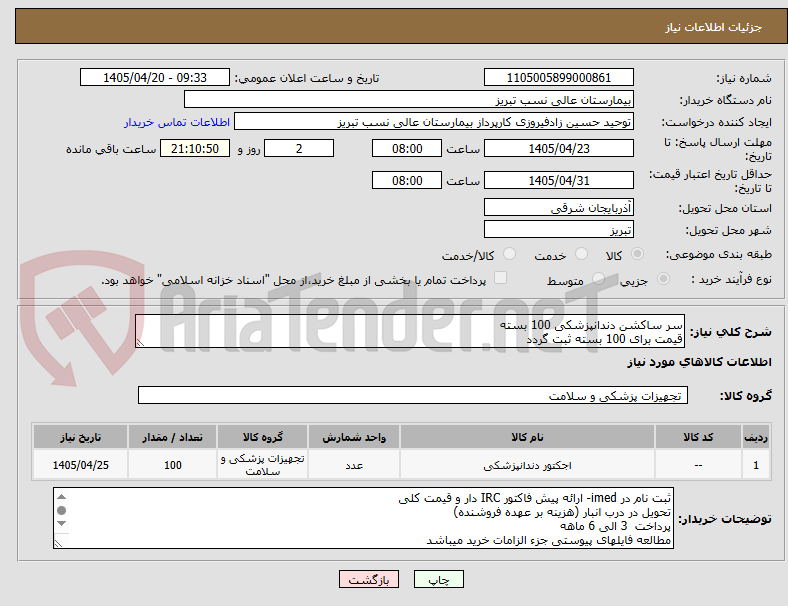
Task: Select the متوسط purchase type radio
Action: click(x=598, y=278)
